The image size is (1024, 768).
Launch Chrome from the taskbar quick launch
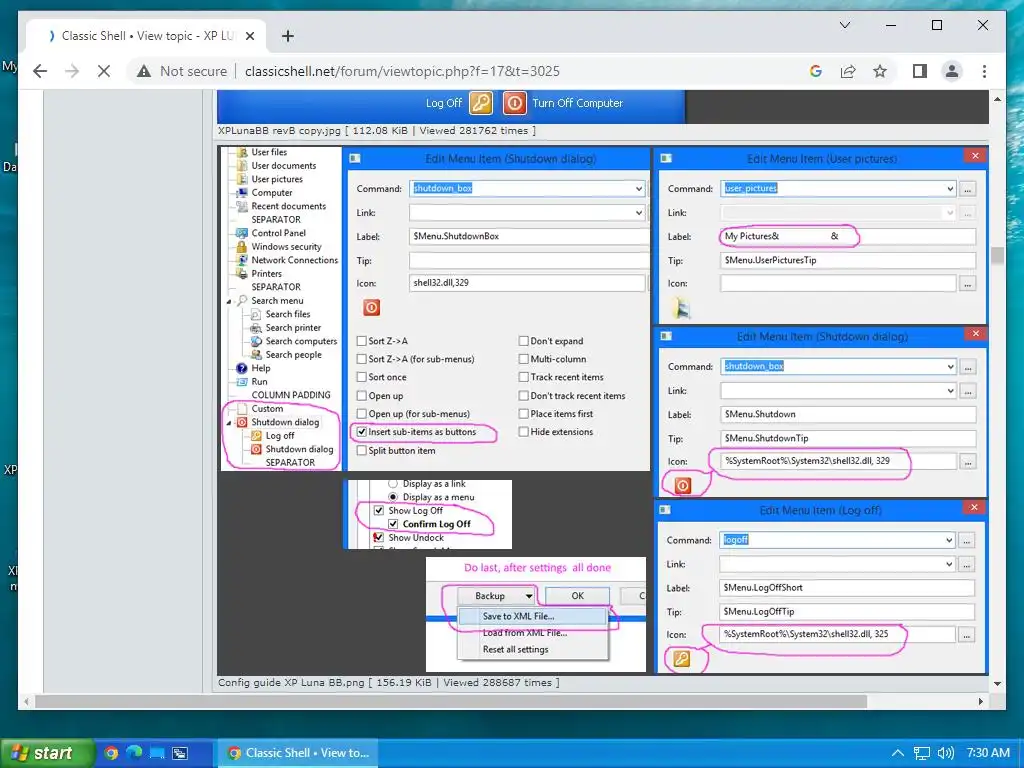coord(111,753)
